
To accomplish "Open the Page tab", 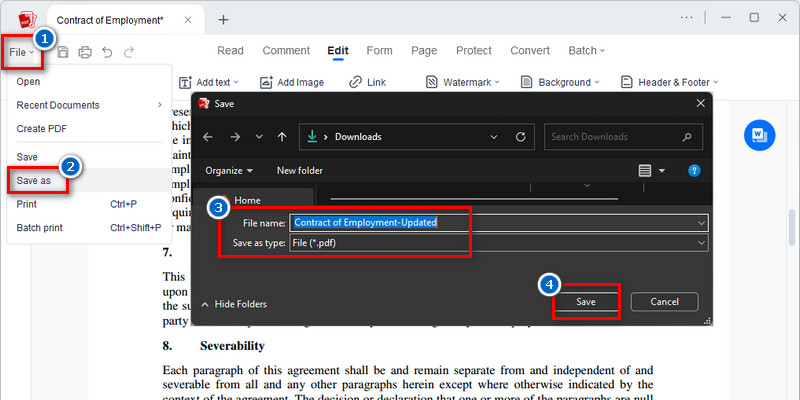I will (x=424, y=51).
